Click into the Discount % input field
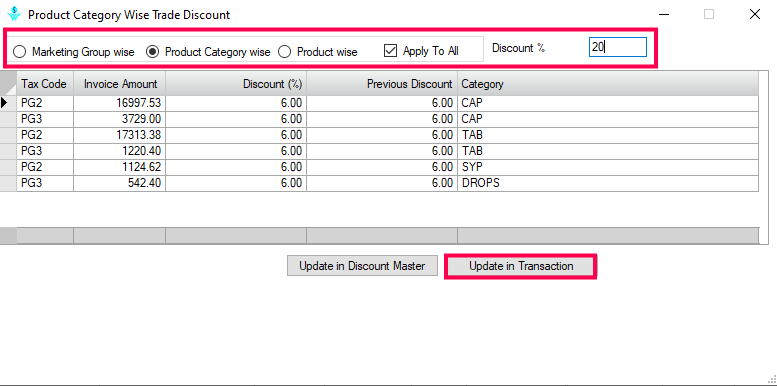This screenshot has width=777, height=386. click(x=617, y=47)
